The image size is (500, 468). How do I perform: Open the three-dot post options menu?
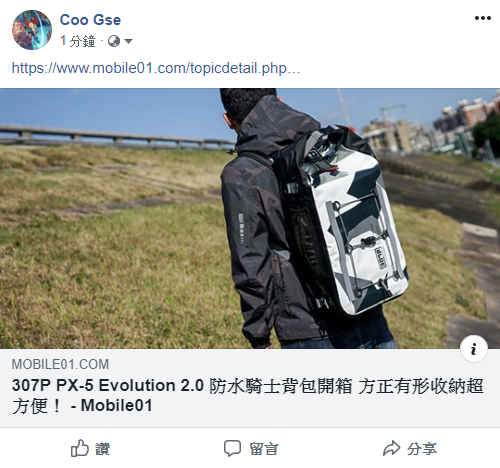[483, 18]
